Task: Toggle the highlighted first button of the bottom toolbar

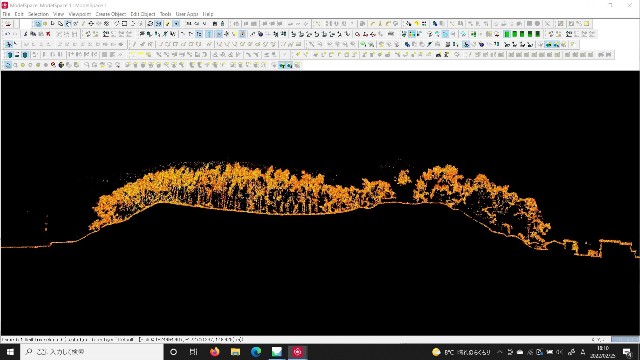Action: [8, 65]
